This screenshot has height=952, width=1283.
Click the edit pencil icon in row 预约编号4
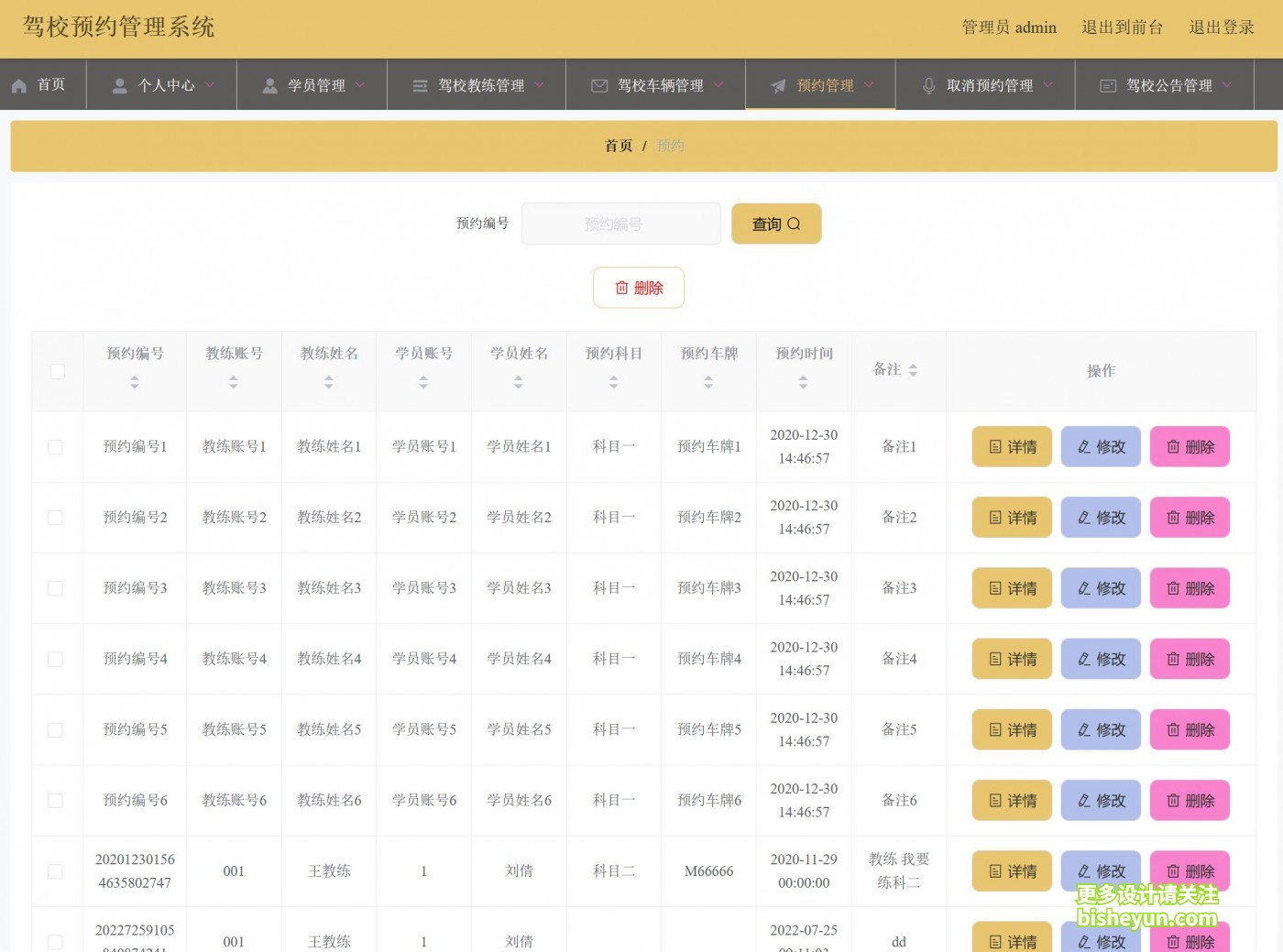click(x=1084, y=659)
